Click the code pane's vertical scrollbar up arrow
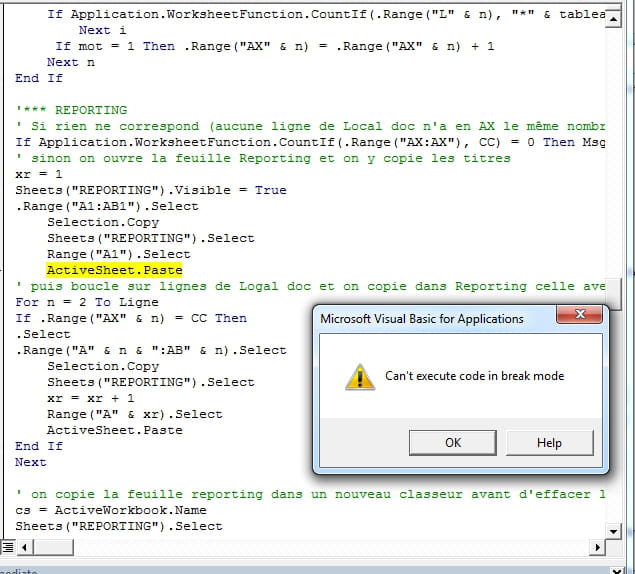Image resolution: width=635 pixels, height=574 pixels. pyautogui.click(x=614, y=19)
